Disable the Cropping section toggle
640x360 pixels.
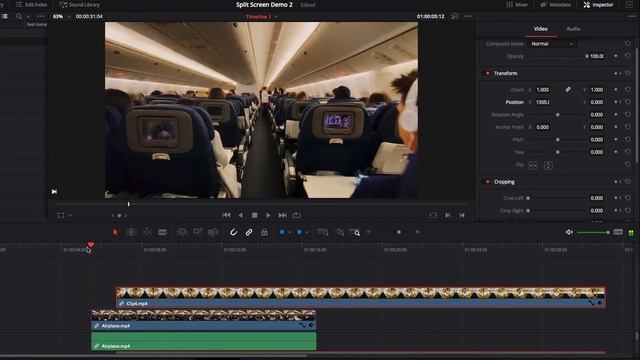point(487,182)
